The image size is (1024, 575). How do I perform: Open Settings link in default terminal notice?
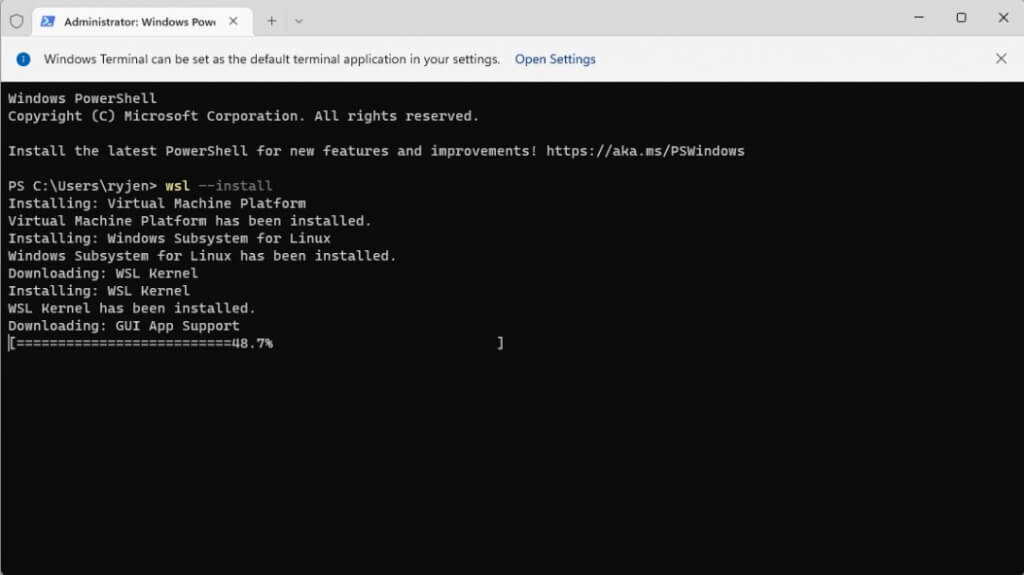(555, 59)
